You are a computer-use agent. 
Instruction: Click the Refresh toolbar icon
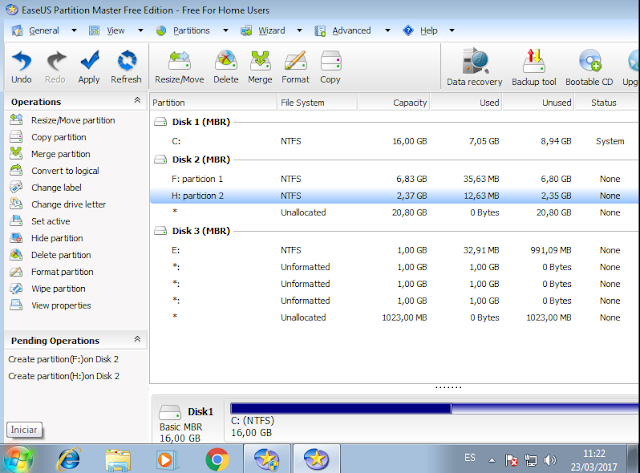(x=126, y=67)
